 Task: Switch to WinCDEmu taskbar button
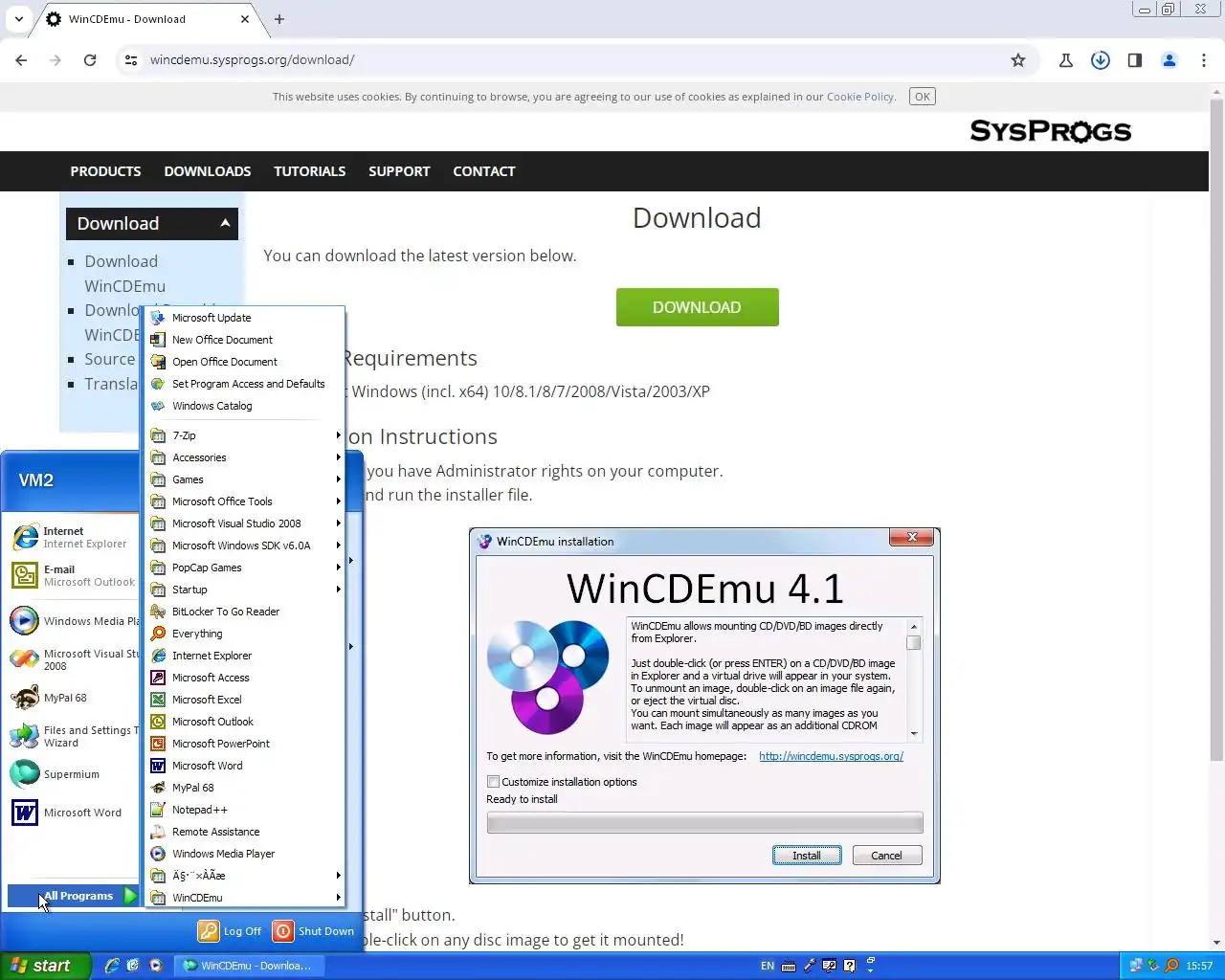[x=251, y=966]
